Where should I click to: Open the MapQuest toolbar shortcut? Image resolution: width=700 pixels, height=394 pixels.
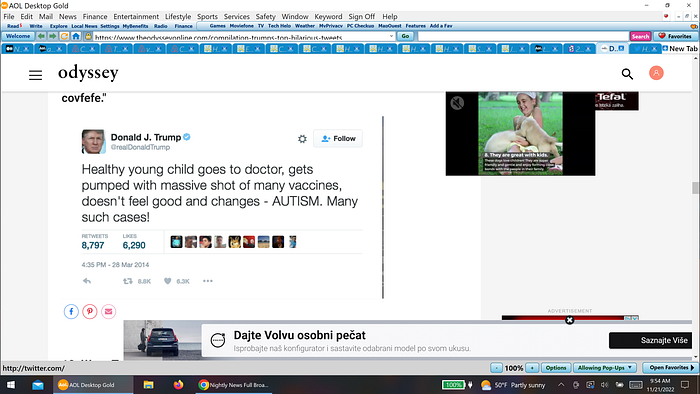(390, 26)
